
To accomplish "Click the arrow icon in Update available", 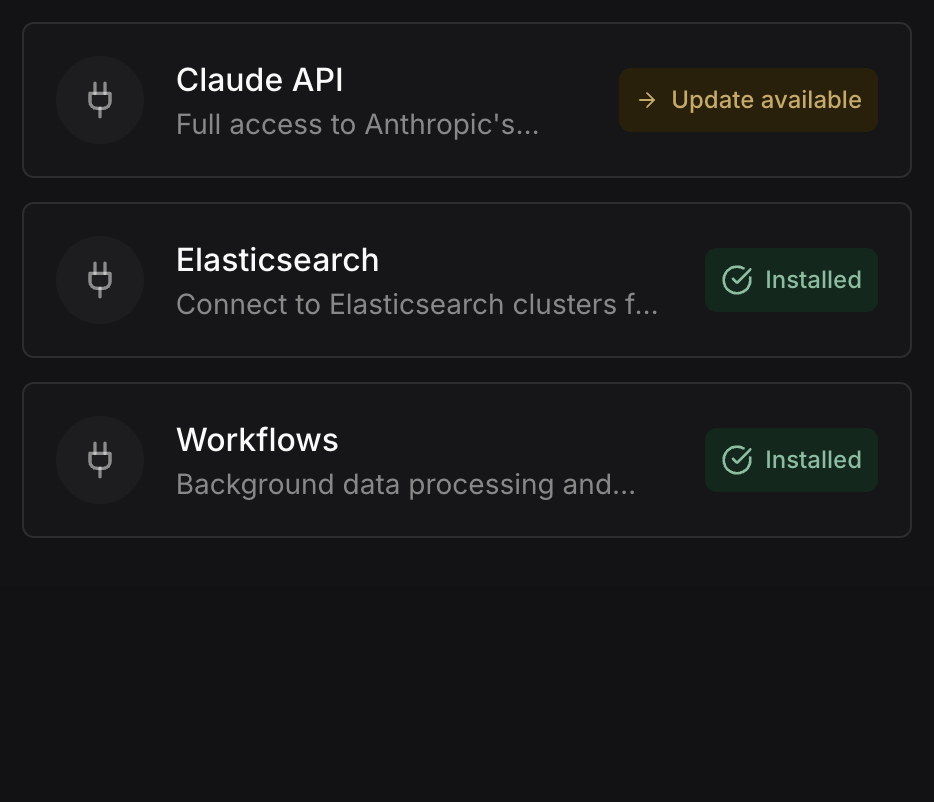I will tap(647, 100).
